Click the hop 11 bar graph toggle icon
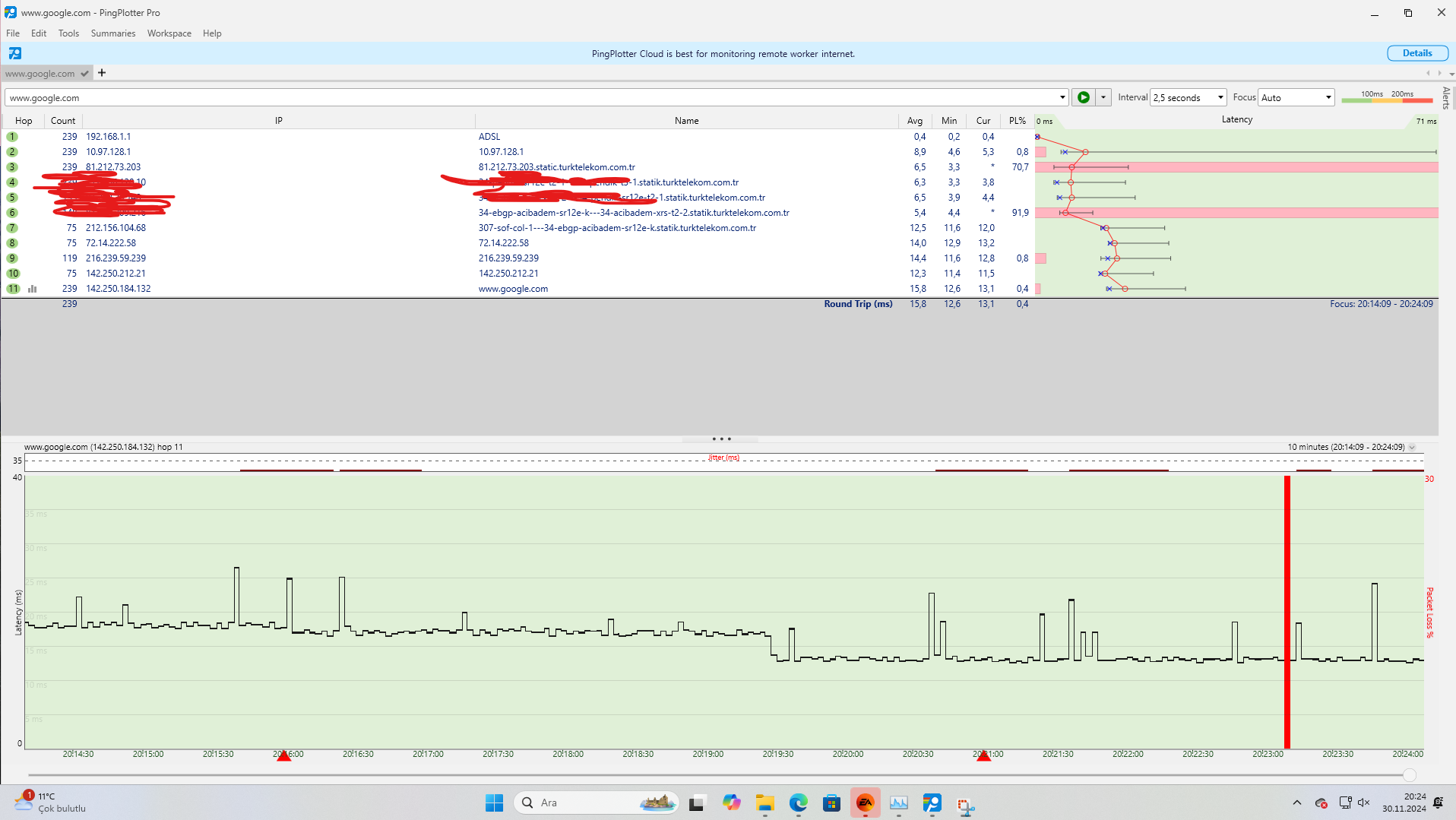1456x820 pixels. coord(33,289)
